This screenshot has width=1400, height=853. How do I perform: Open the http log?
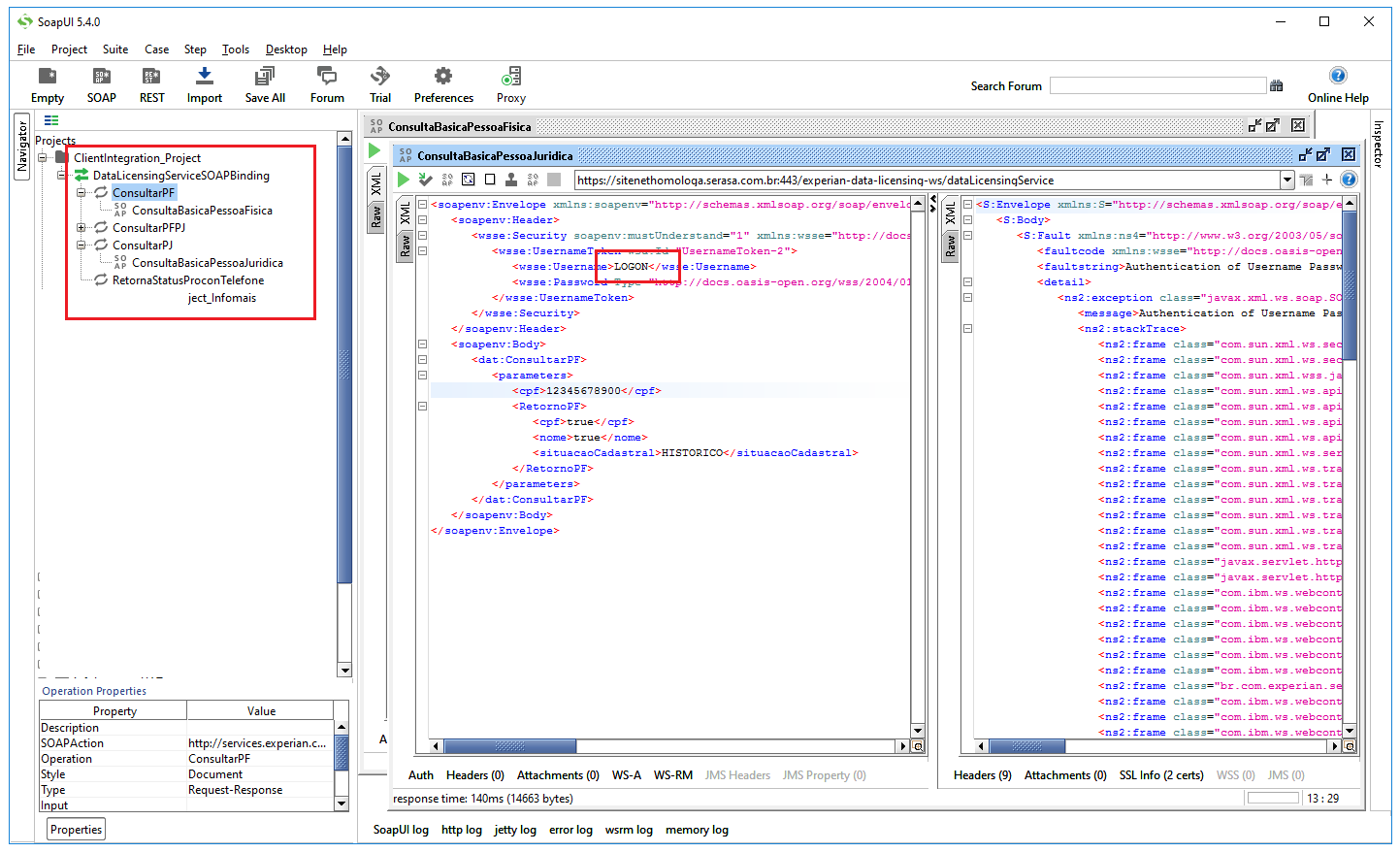(x=462, y=830)
